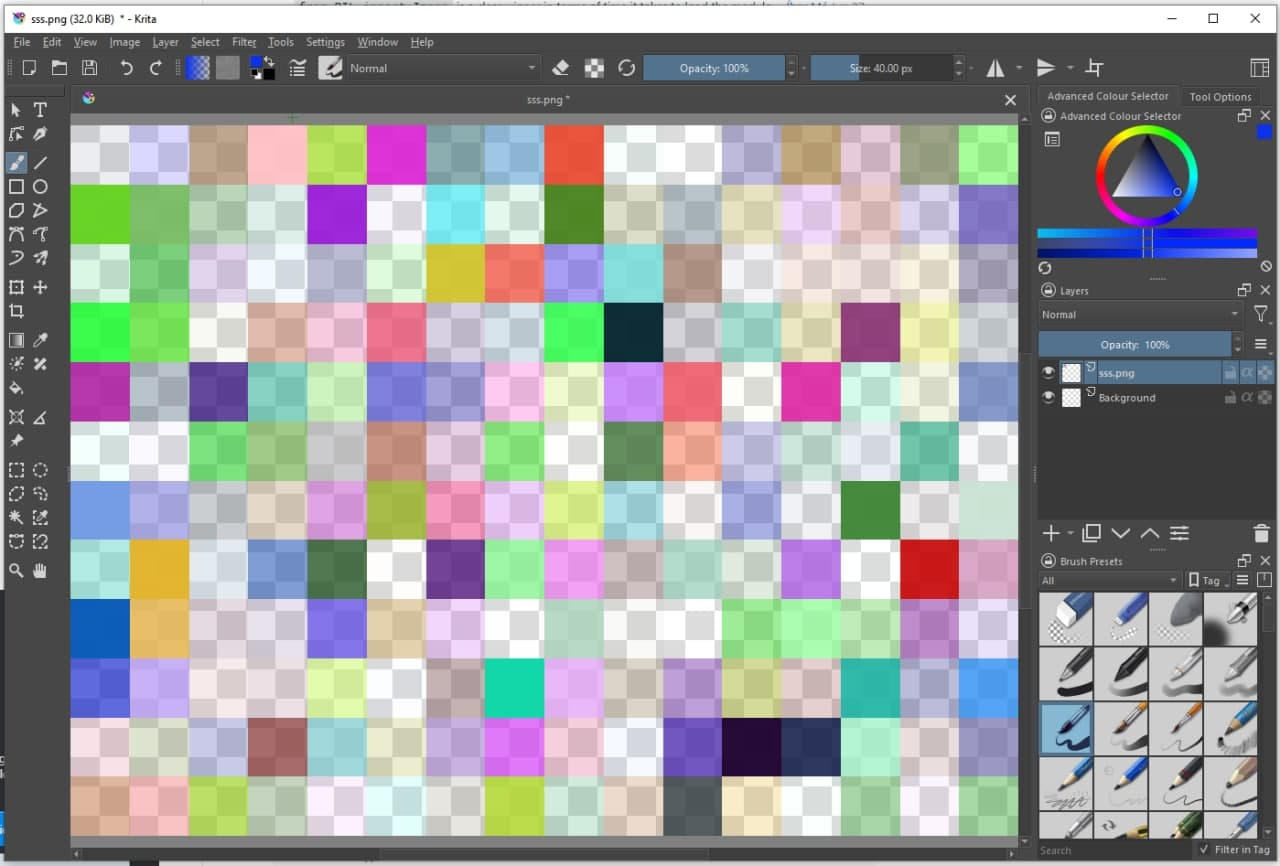Select the Crop tool
Viewport: 1280px width, 866px height.
click(17, 312)
